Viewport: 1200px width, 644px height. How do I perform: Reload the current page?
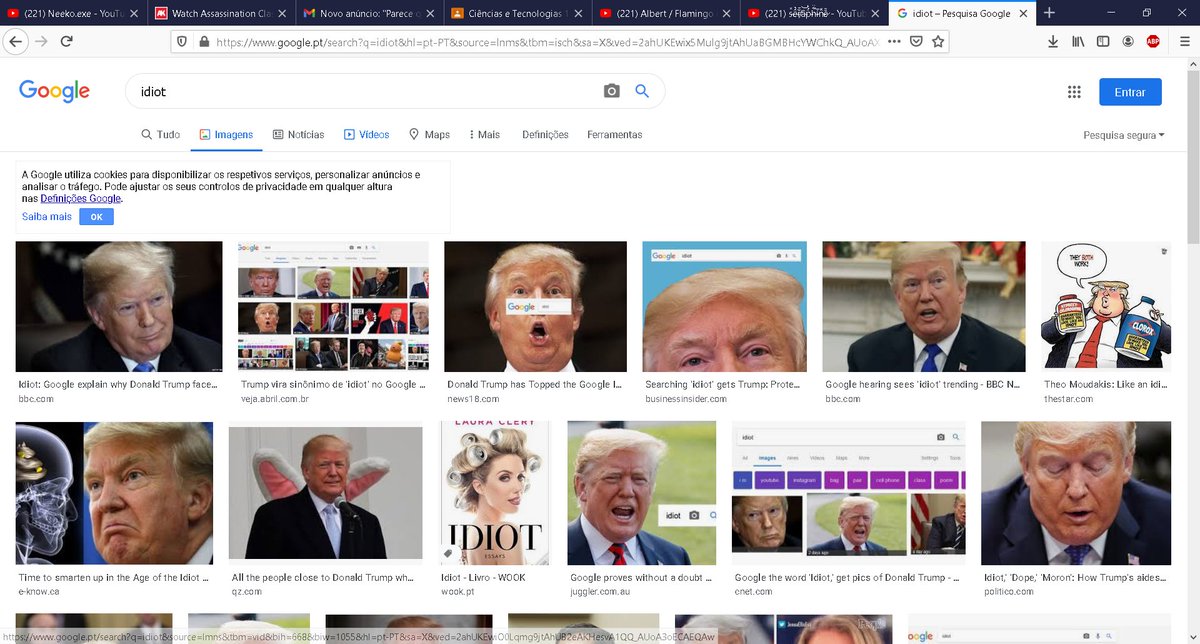click(x=67, y=42)
